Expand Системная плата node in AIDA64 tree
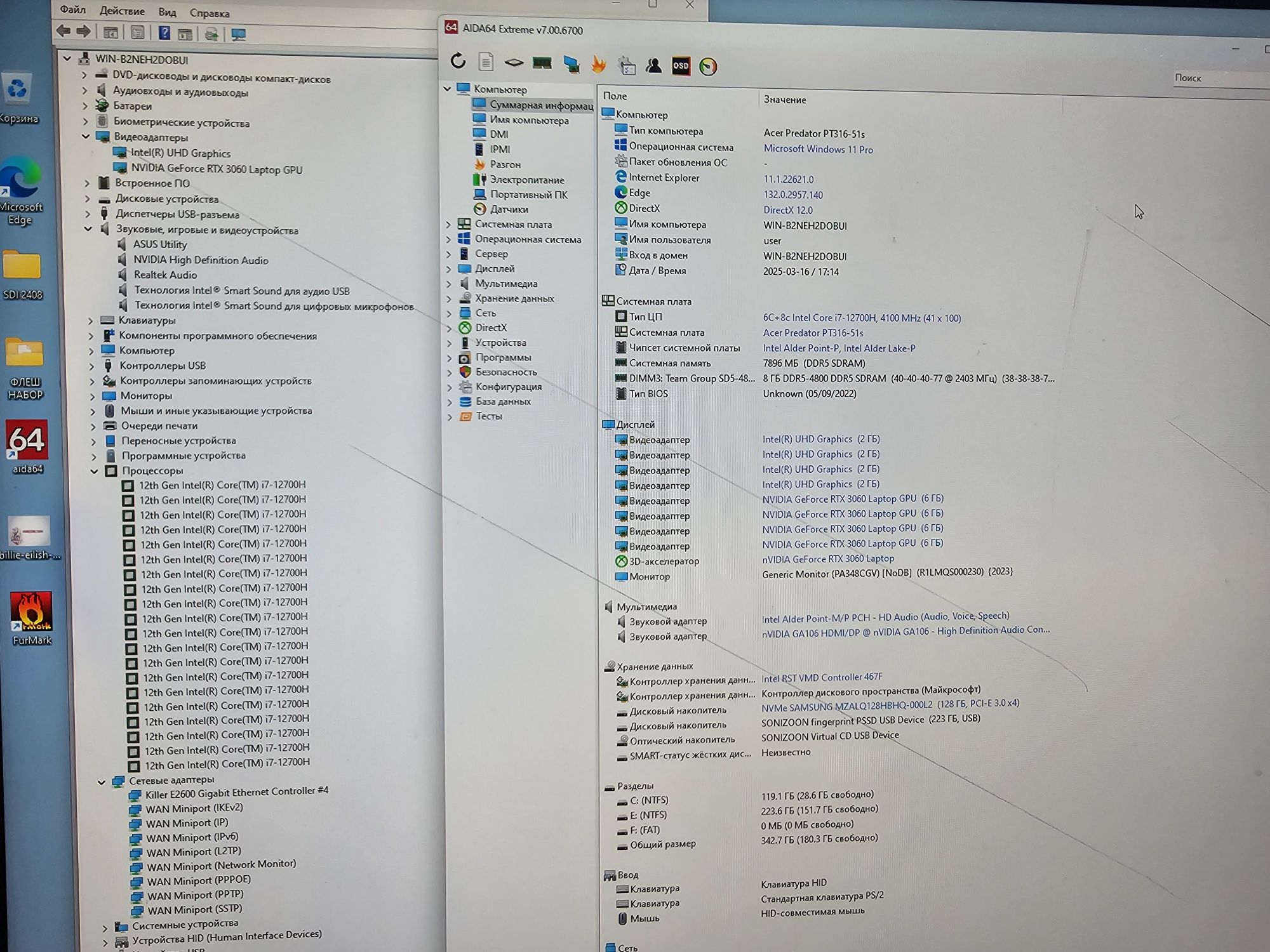The width and height of the screenshot is (1270, 952). click(448, 225)
